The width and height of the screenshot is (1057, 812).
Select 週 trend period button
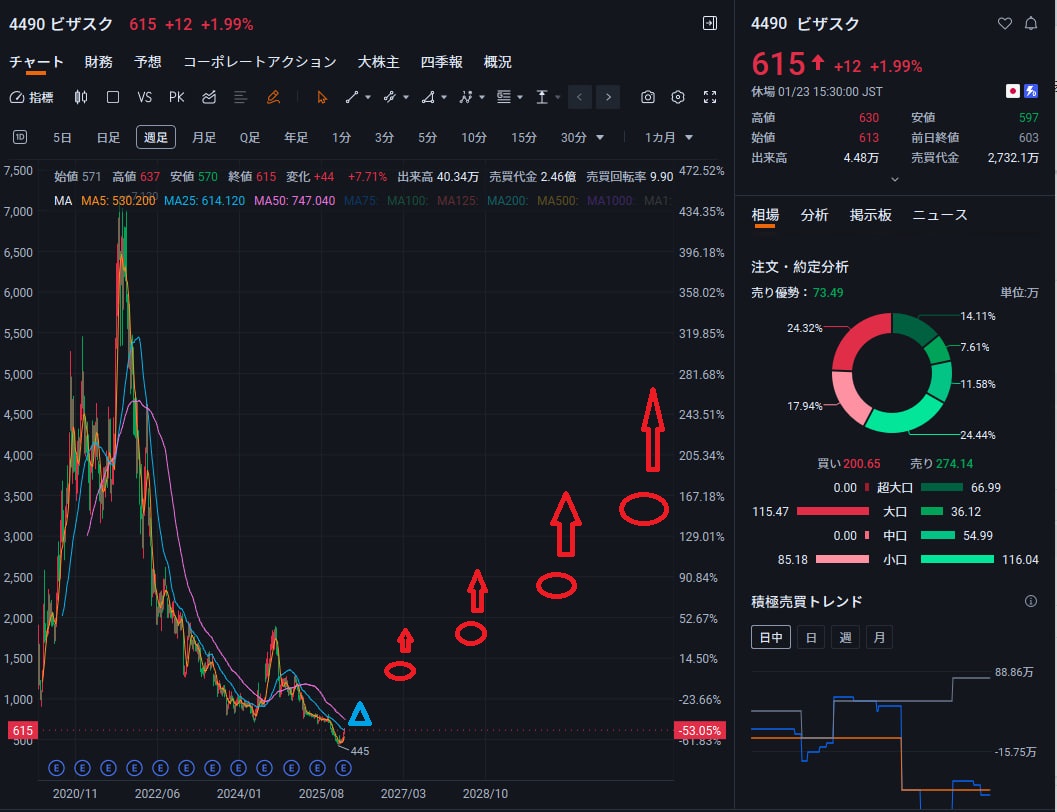pyautogui.click(x=845, y=637)
